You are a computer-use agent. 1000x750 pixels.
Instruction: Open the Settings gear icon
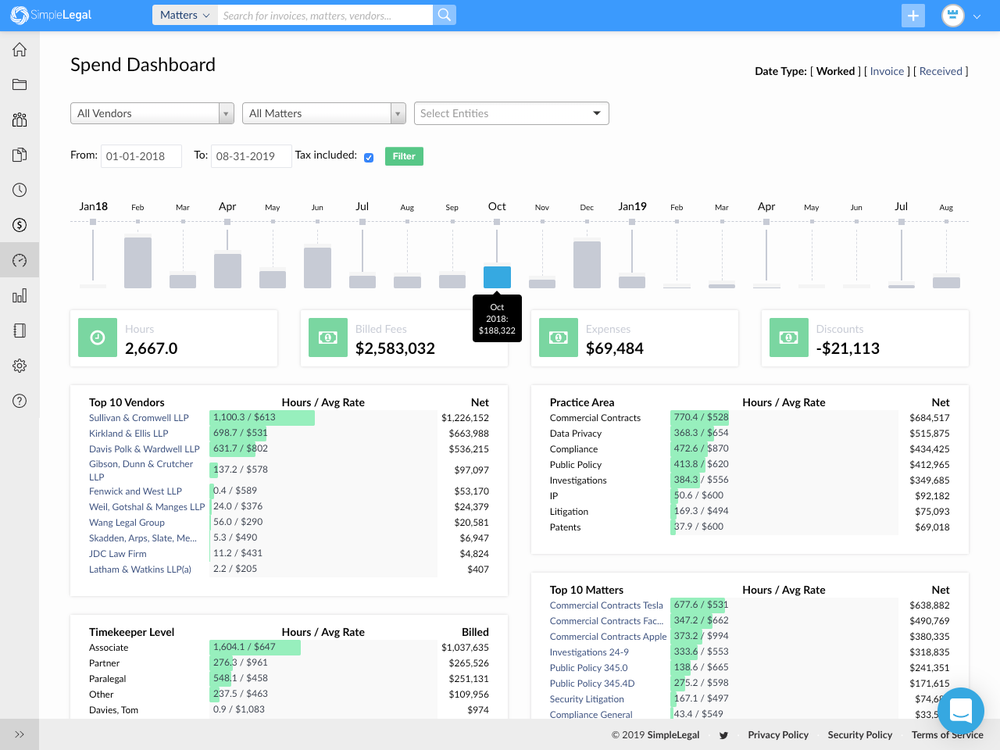tap(20, 365)
